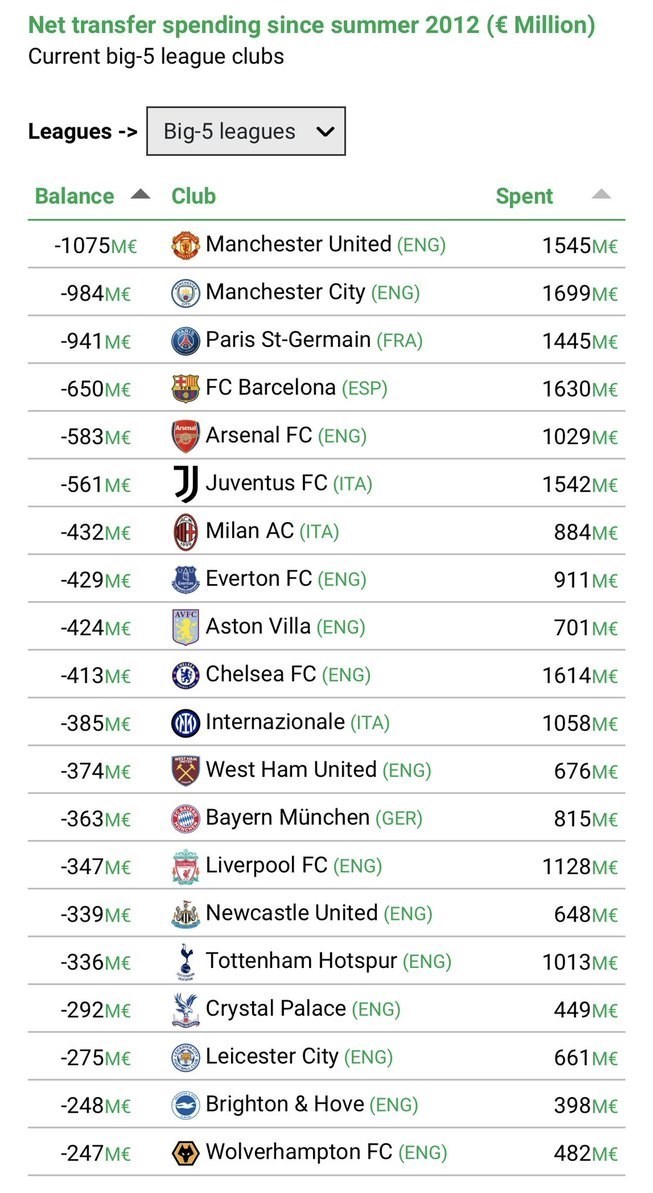This screenshot has height=1193, width=653.
Task: Click the Tottenham Hotspur crest
Action: coord(186,962)
